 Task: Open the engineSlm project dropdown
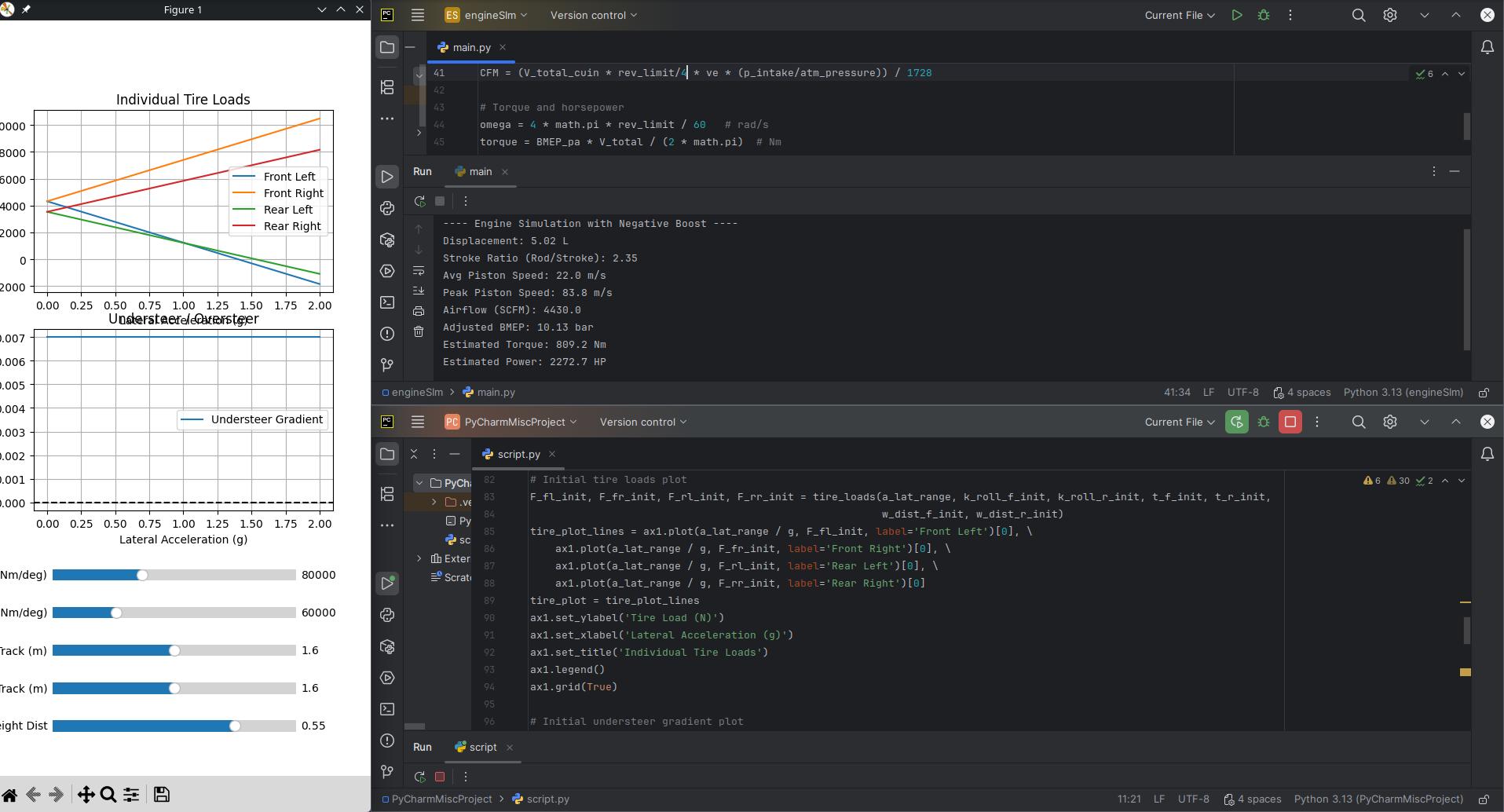click(x=486, y=16)
